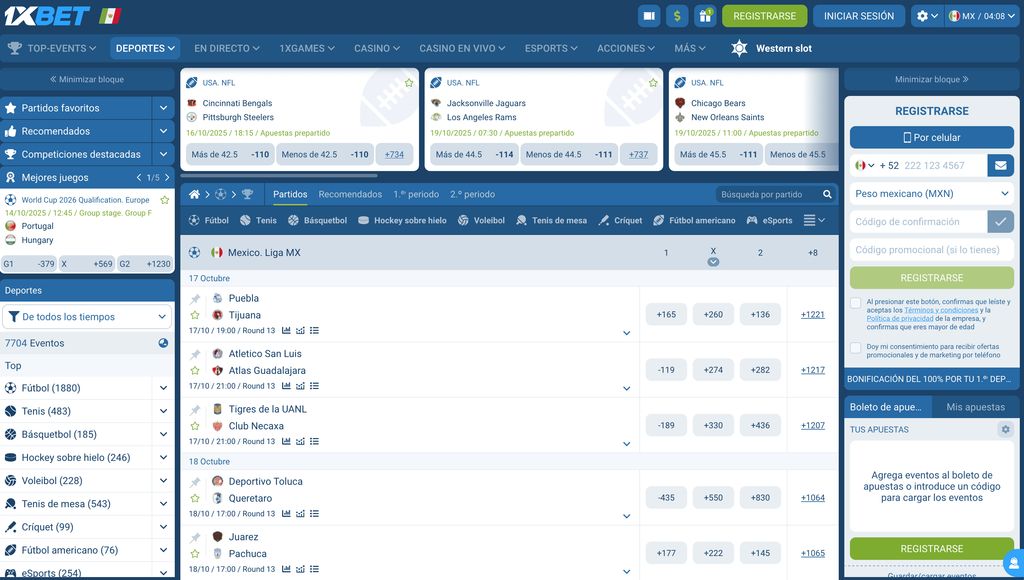The image size is (1024, 580).
Task: Star the Atletico San Luis match
Action: tap(195, 371)
